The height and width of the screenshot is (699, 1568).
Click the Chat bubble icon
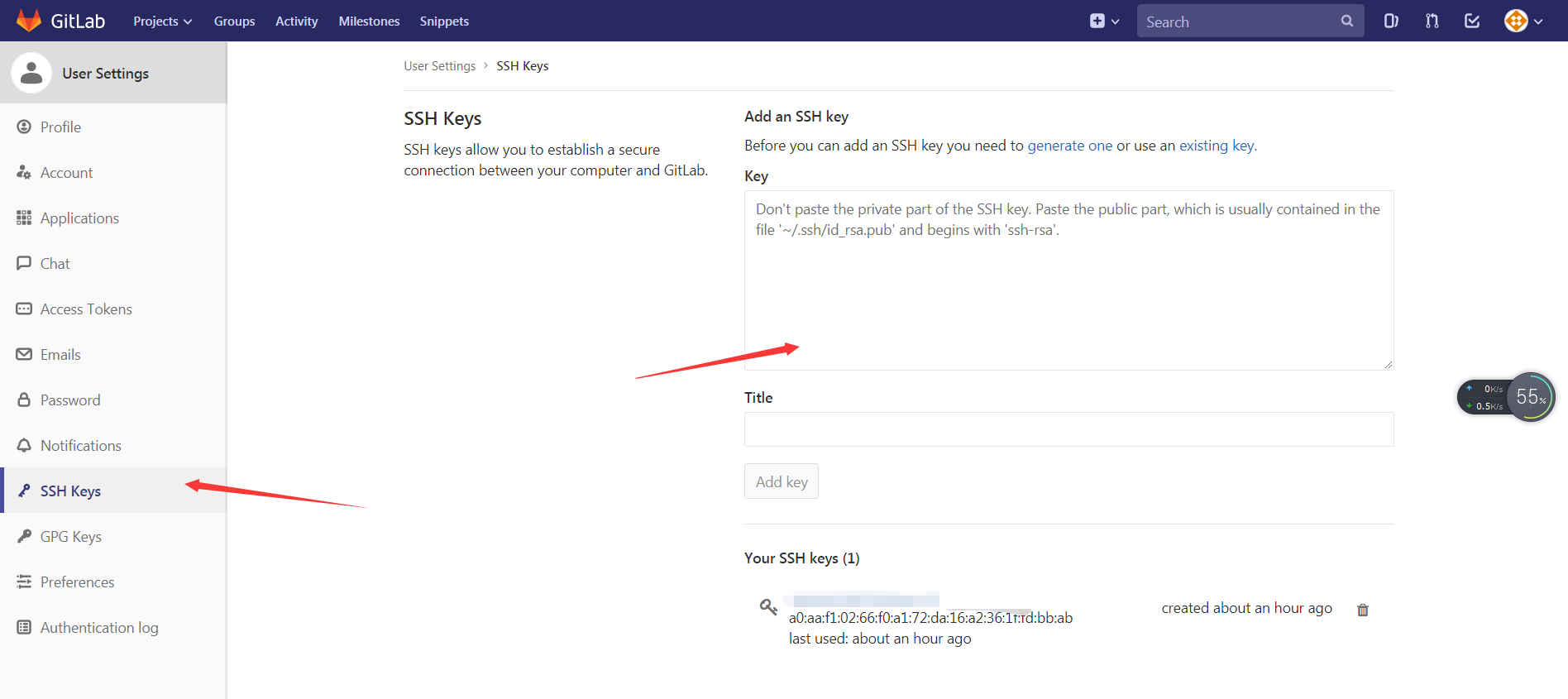pos(24,263)
